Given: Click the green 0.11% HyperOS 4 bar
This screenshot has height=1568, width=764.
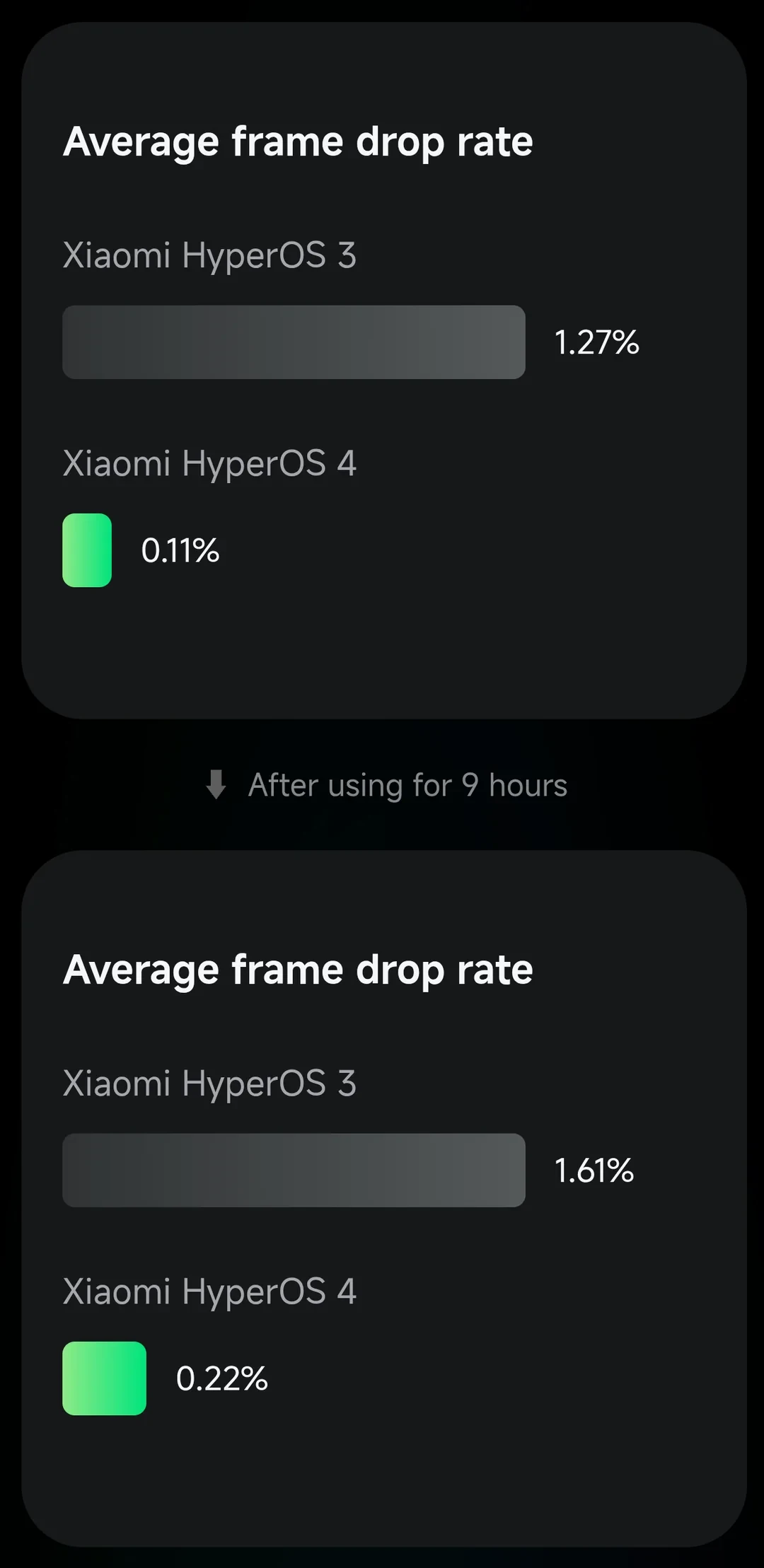Looking at the screenshot, I should (x=87, y=550).
